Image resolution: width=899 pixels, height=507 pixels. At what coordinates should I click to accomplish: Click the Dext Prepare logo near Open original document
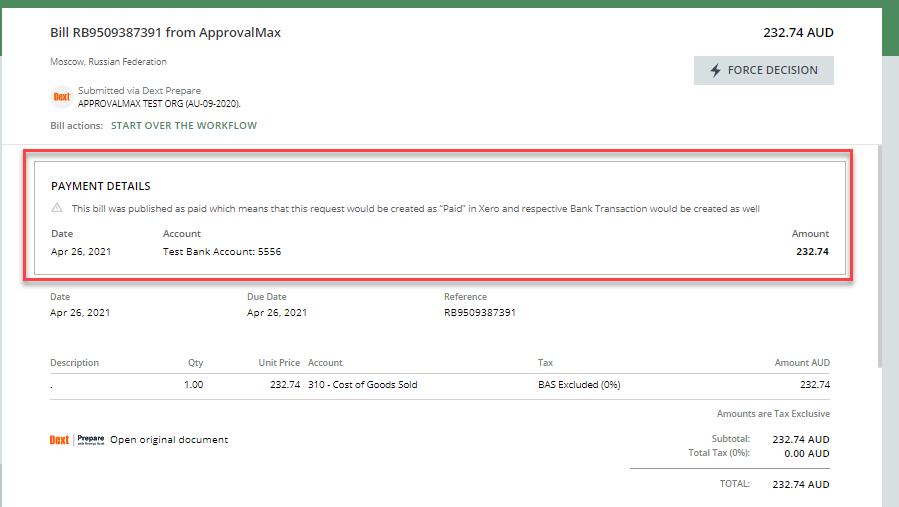[77, 440]
